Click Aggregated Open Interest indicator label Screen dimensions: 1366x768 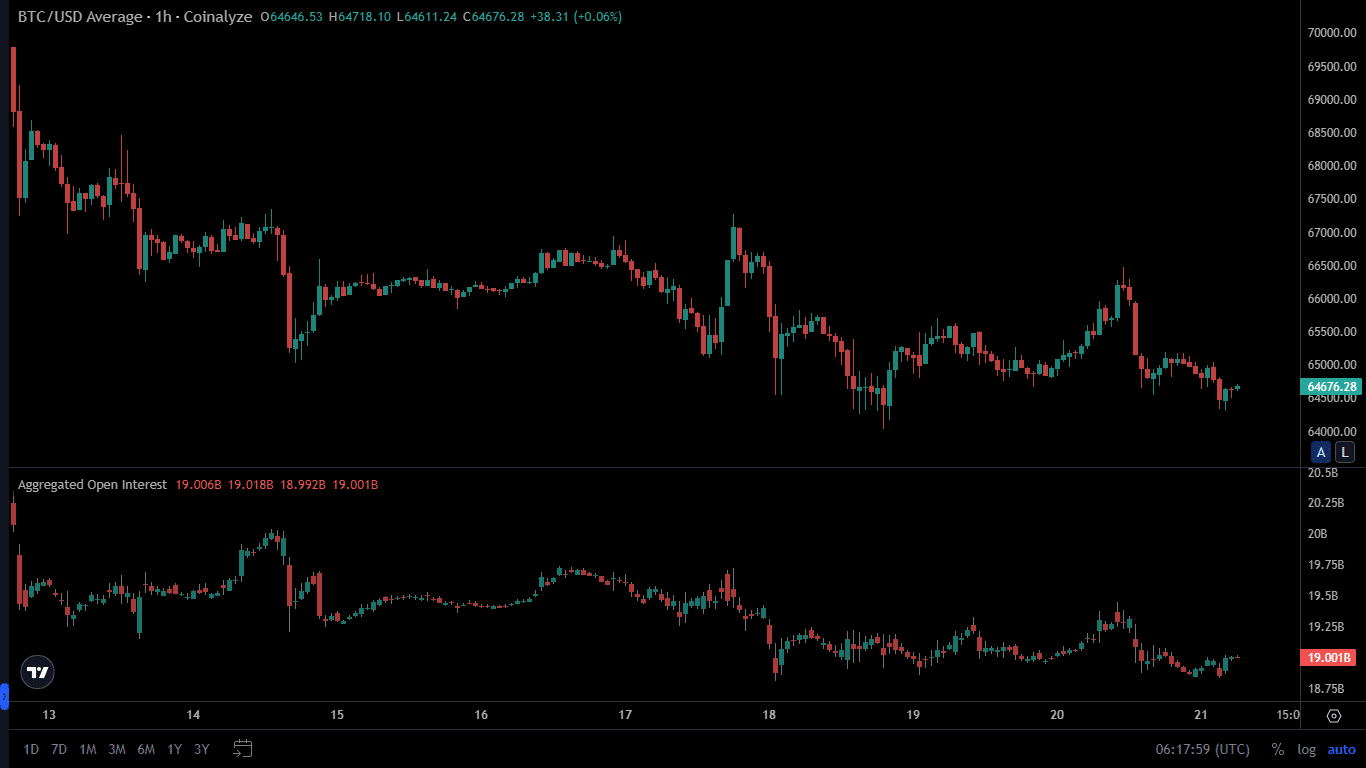pyautogui.click(x=92, y=484)
